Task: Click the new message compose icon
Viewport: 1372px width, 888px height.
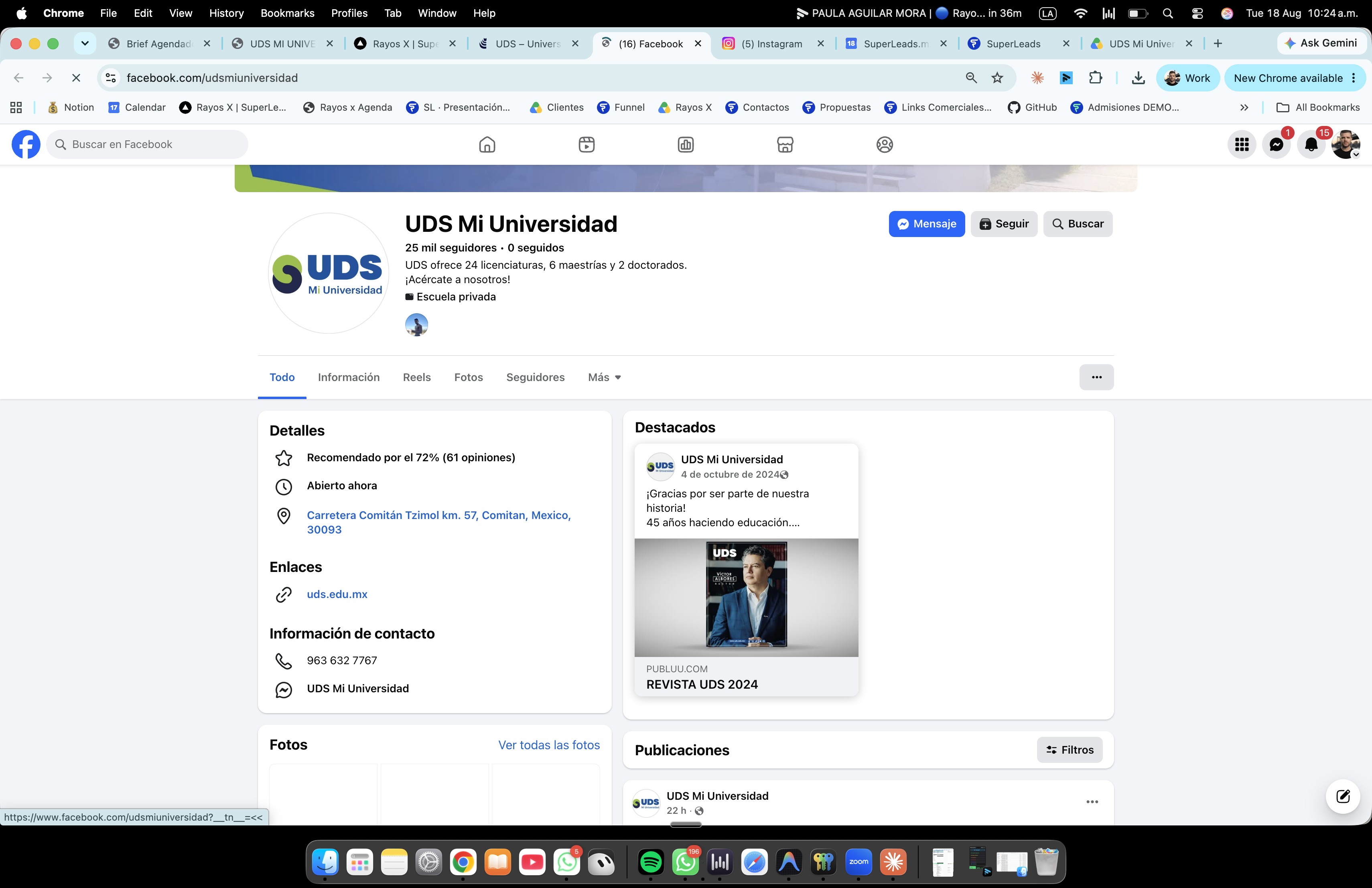Action: (x=1343, y=797)
